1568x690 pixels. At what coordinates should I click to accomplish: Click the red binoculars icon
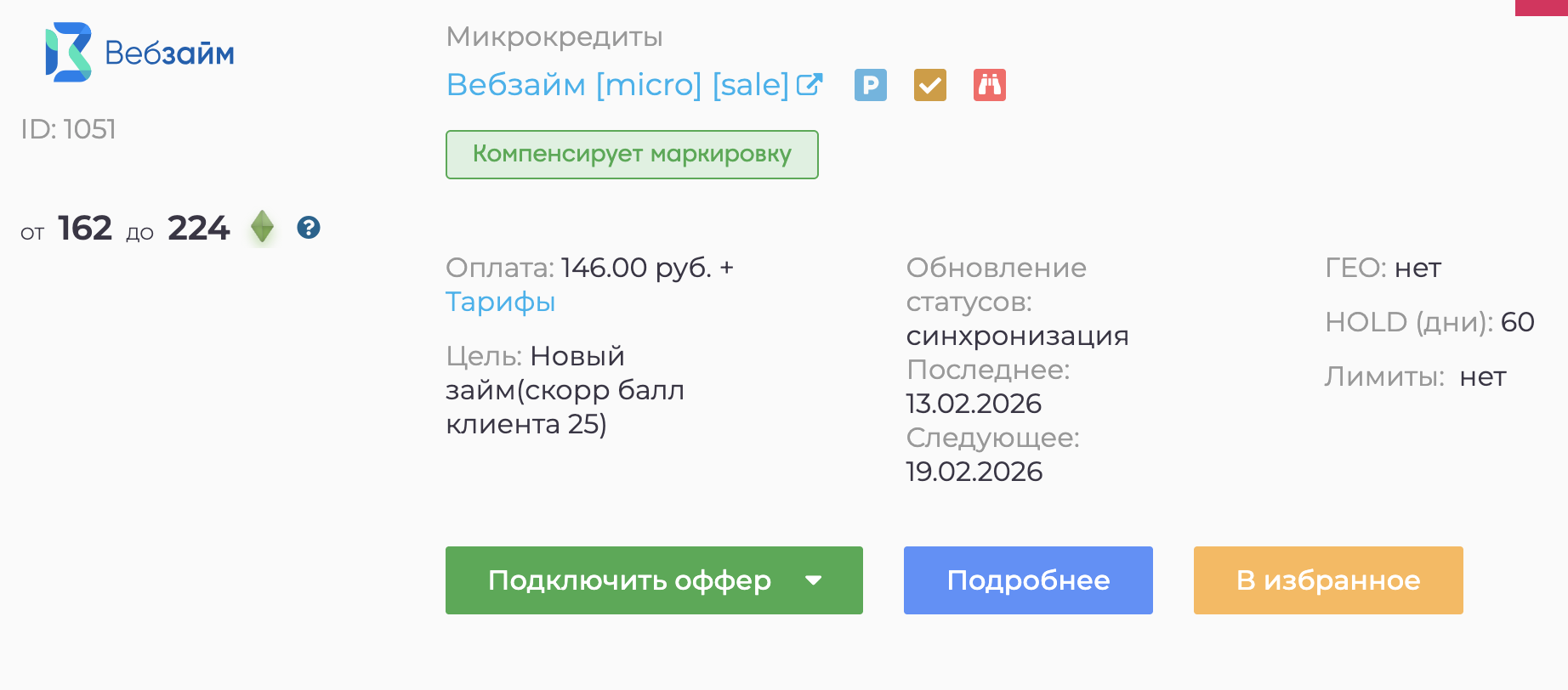pos(989,85)
